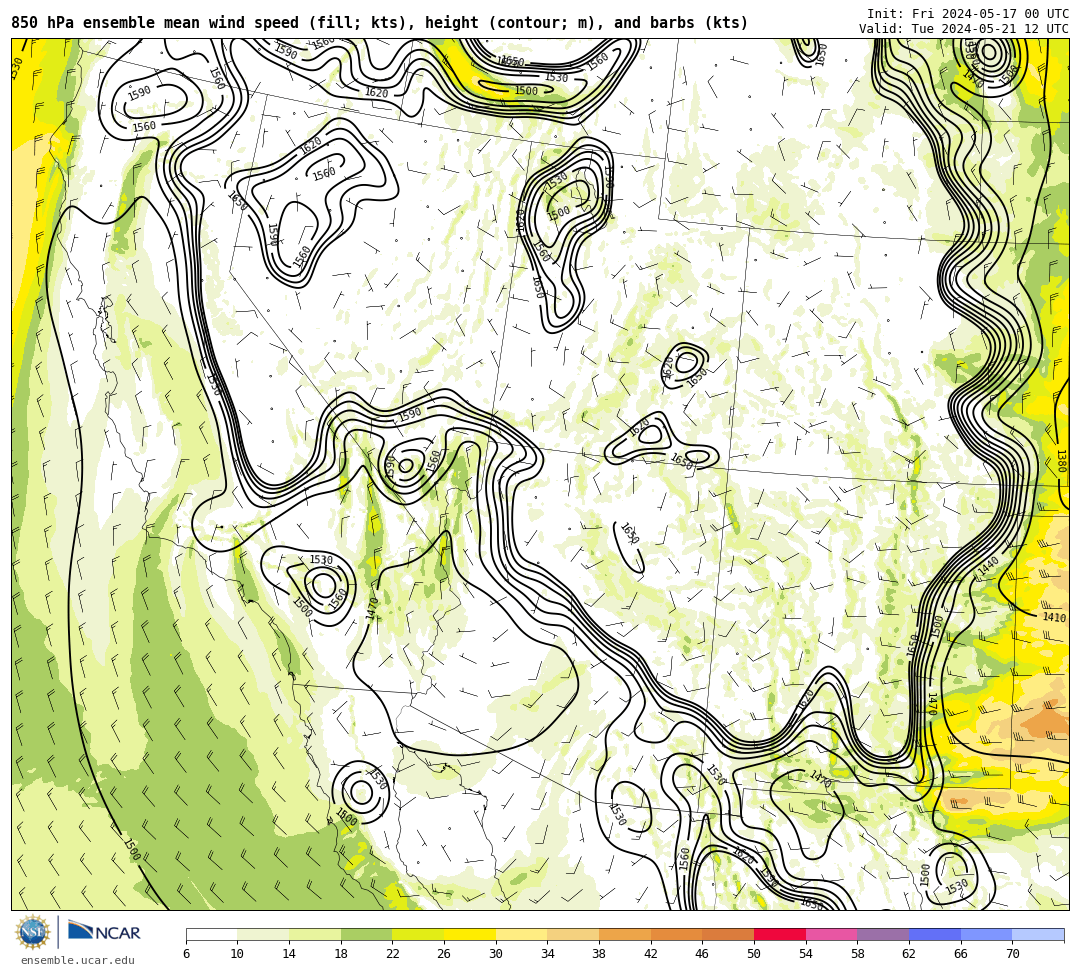Click the legend tick label 14
Screen dimensions: 1080x973
[289, 954]
